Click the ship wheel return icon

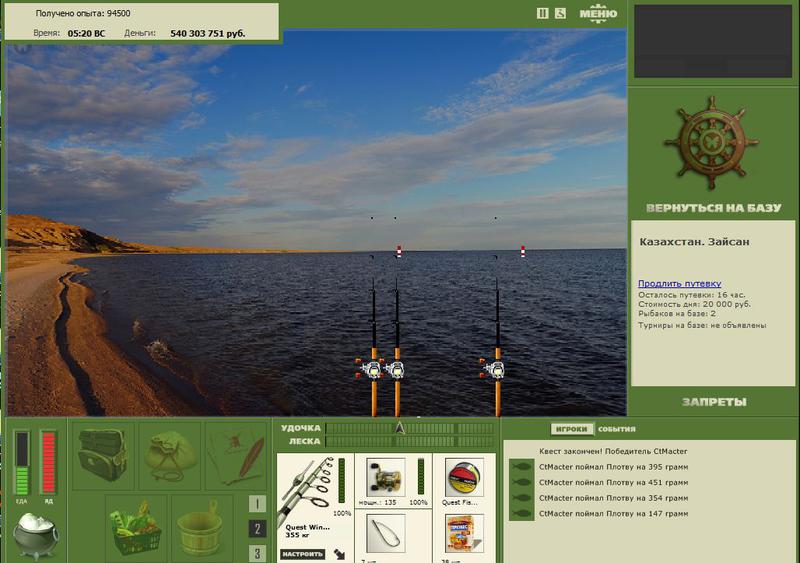tap(710, 143)
